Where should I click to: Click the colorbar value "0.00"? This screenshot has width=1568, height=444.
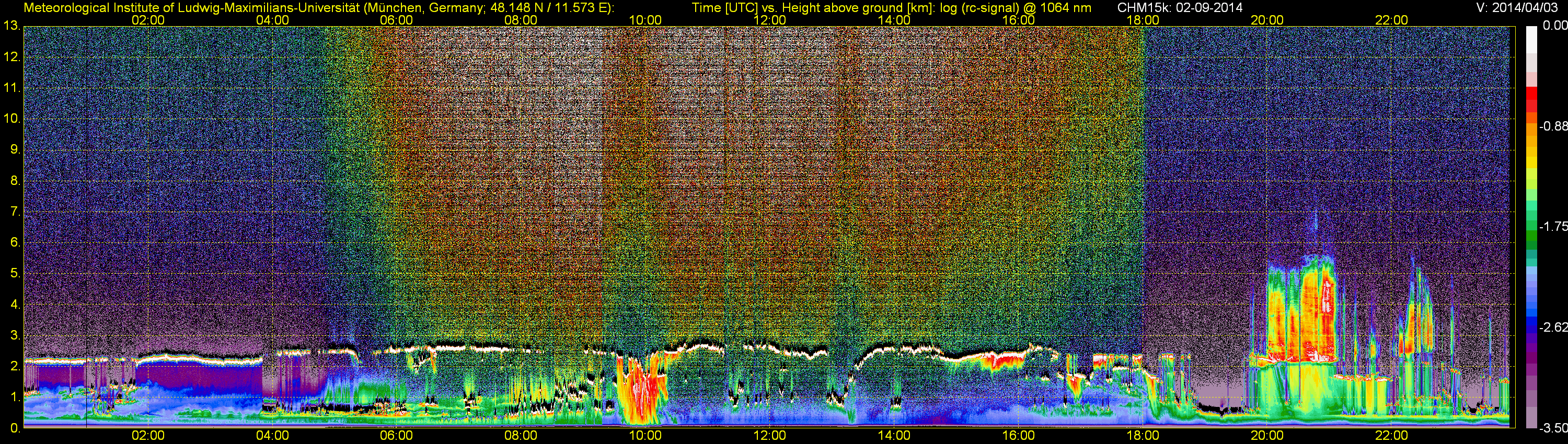click(x=1554, y=26)
